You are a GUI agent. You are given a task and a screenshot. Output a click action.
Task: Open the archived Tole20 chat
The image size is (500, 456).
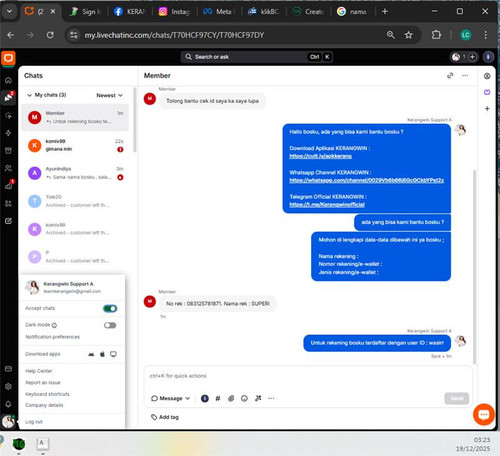[x=75, y=201]
